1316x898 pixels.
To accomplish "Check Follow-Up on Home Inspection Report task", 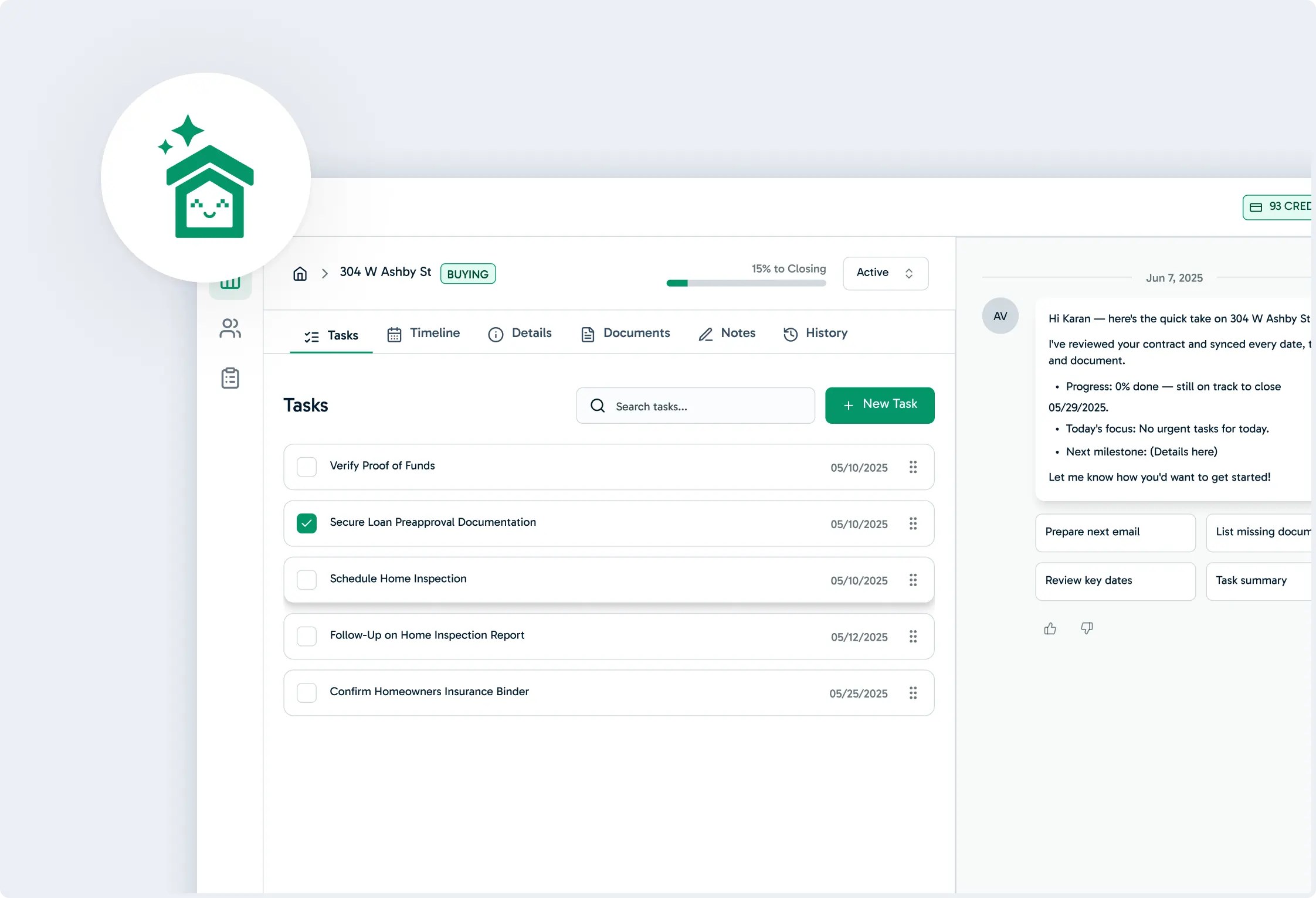I will point(307,637).
